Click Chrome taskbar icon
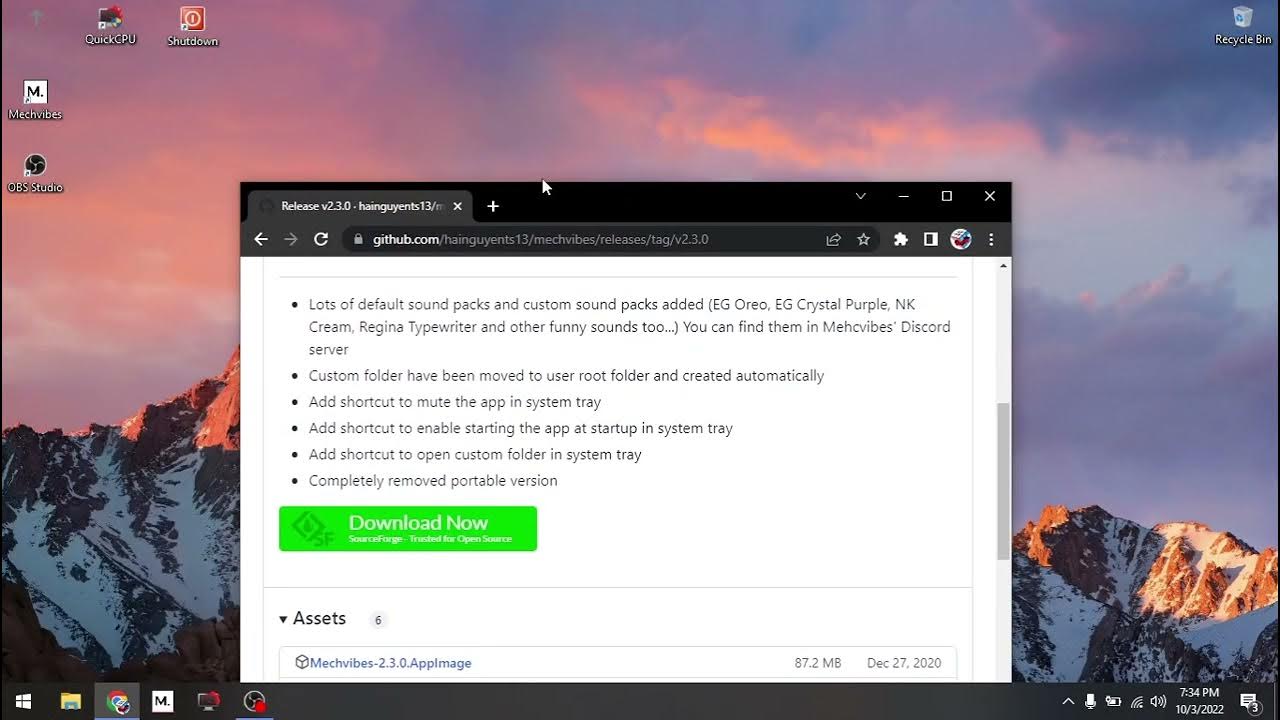1280x720 pixels. (x=118, y=701)
